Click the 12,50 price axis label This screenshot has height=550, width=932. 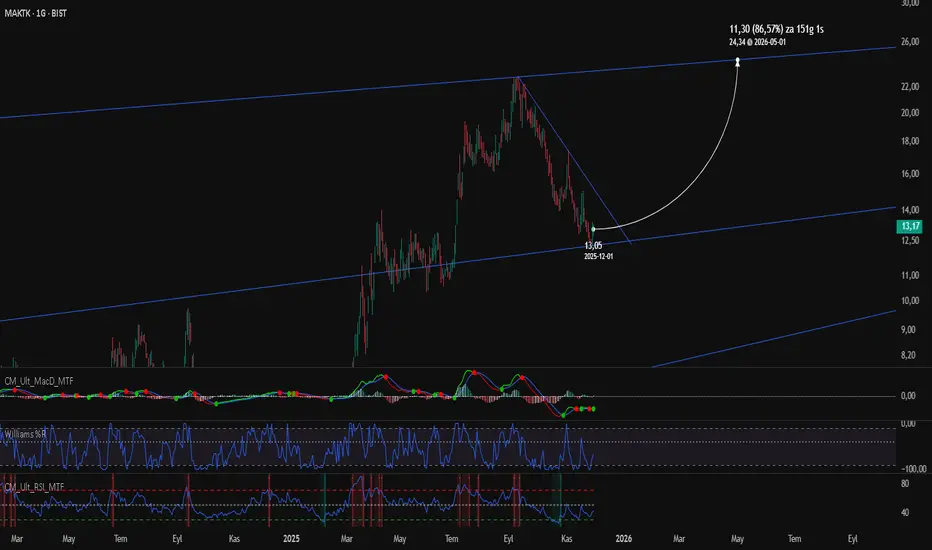pyautogui.click(x=910, y=241)
